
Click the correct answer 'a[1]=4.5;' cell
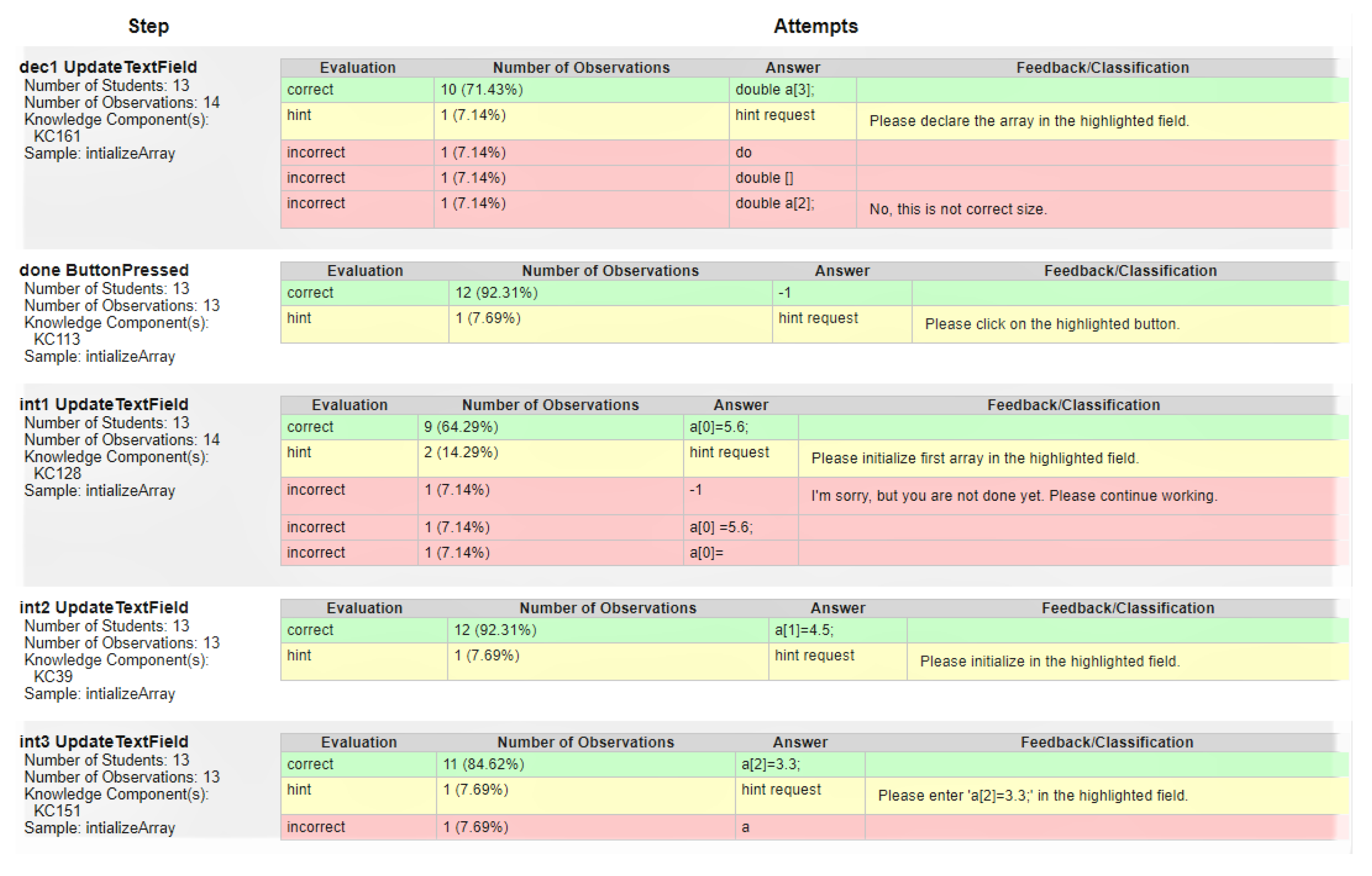[803, 630]
